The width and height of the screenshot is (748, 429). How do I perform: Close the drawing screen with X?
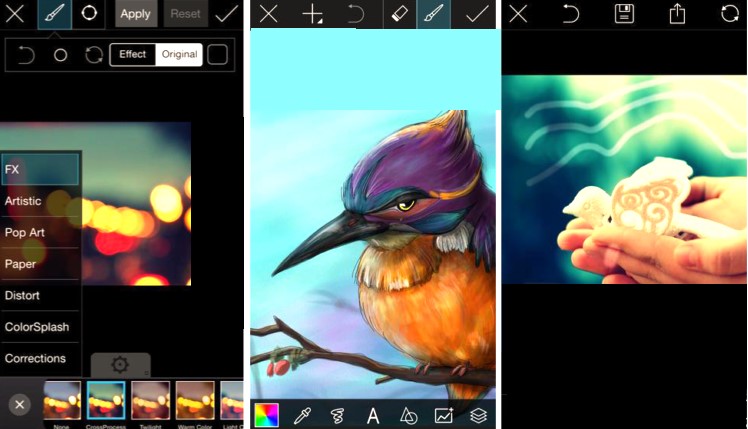[x=269, y=14]
